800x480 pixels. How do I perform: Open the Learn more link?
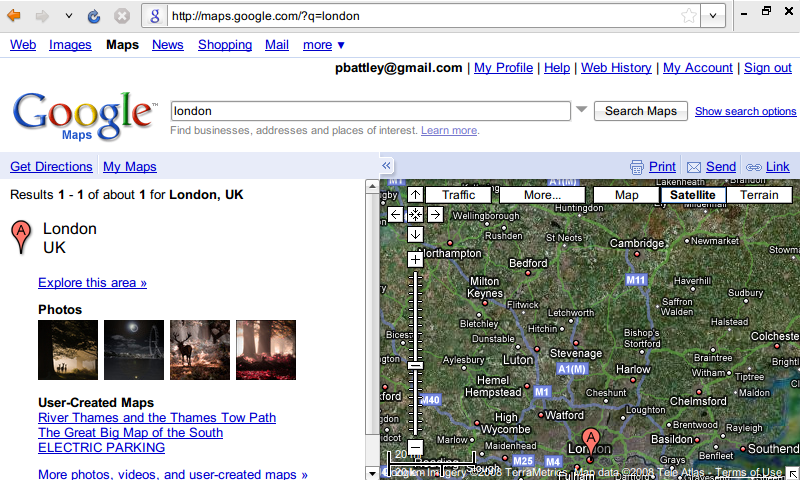pyautogui.click(x=448, y=131)
